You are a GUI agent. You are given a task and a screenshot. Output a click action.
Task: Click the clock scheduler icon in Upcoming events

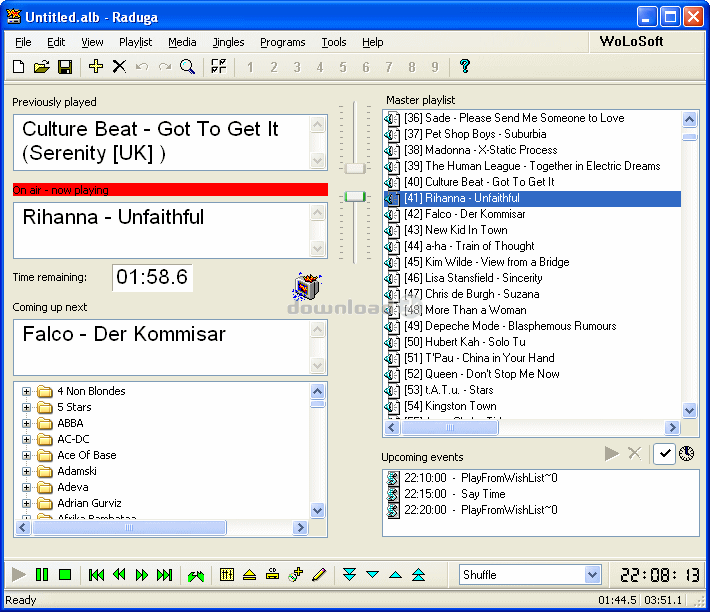(x=687, y=453)
